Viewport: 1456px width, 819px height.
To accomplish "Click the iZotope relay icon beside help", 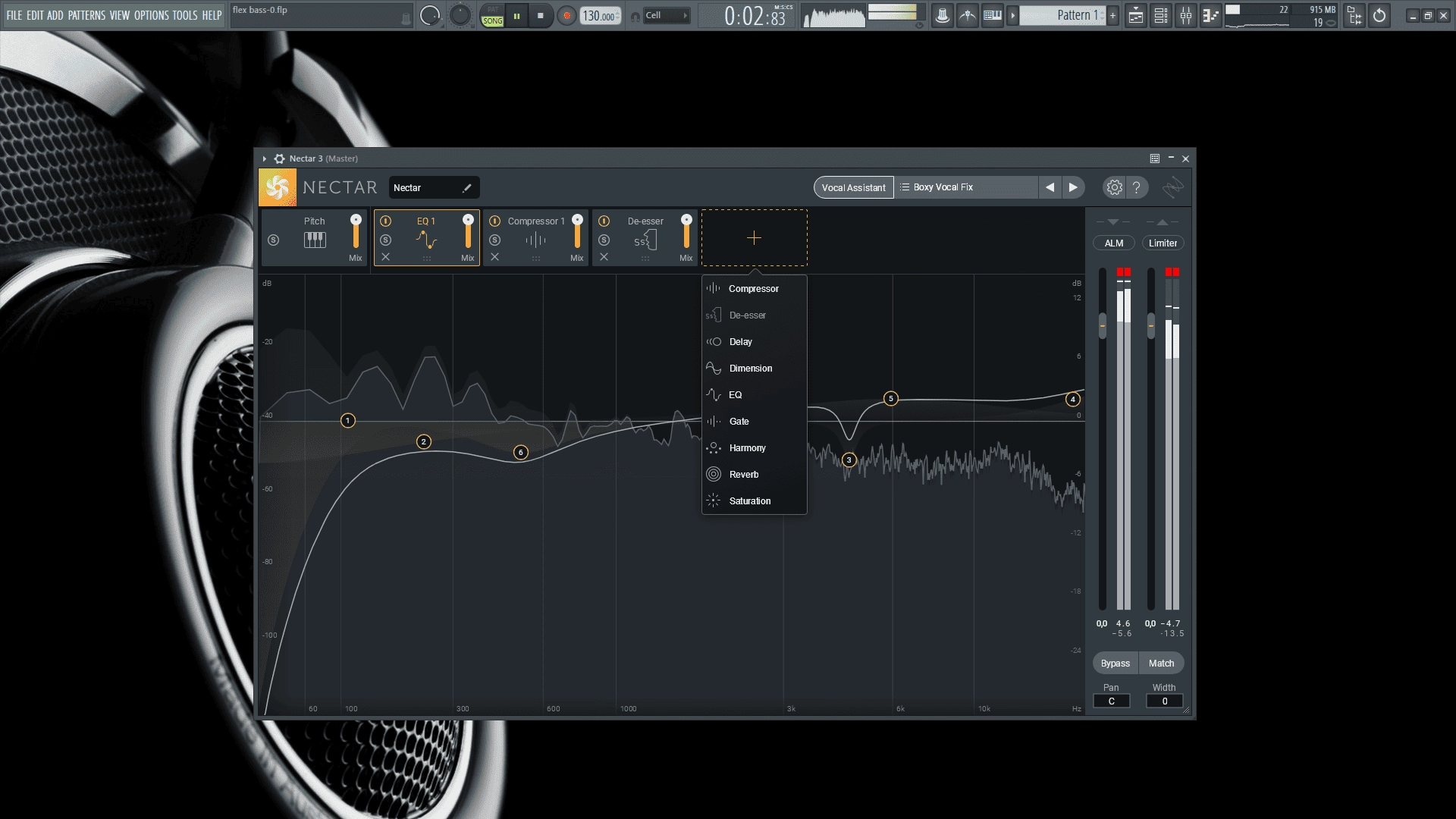I will pyautogui.click(x=1173, y=187).
